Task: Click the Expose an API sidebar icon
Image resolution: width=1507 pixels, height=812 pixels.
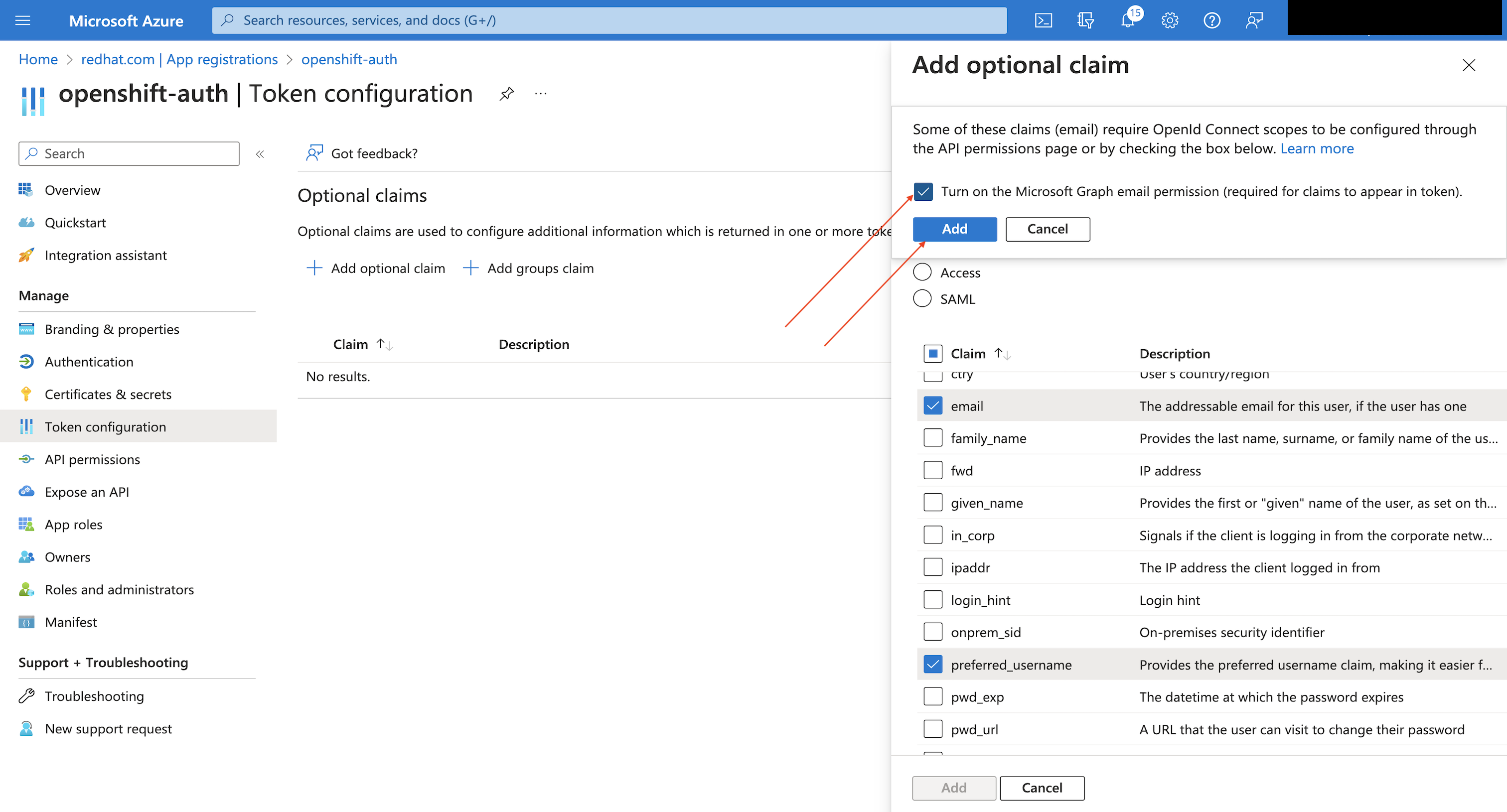Action: pos(26,490)
